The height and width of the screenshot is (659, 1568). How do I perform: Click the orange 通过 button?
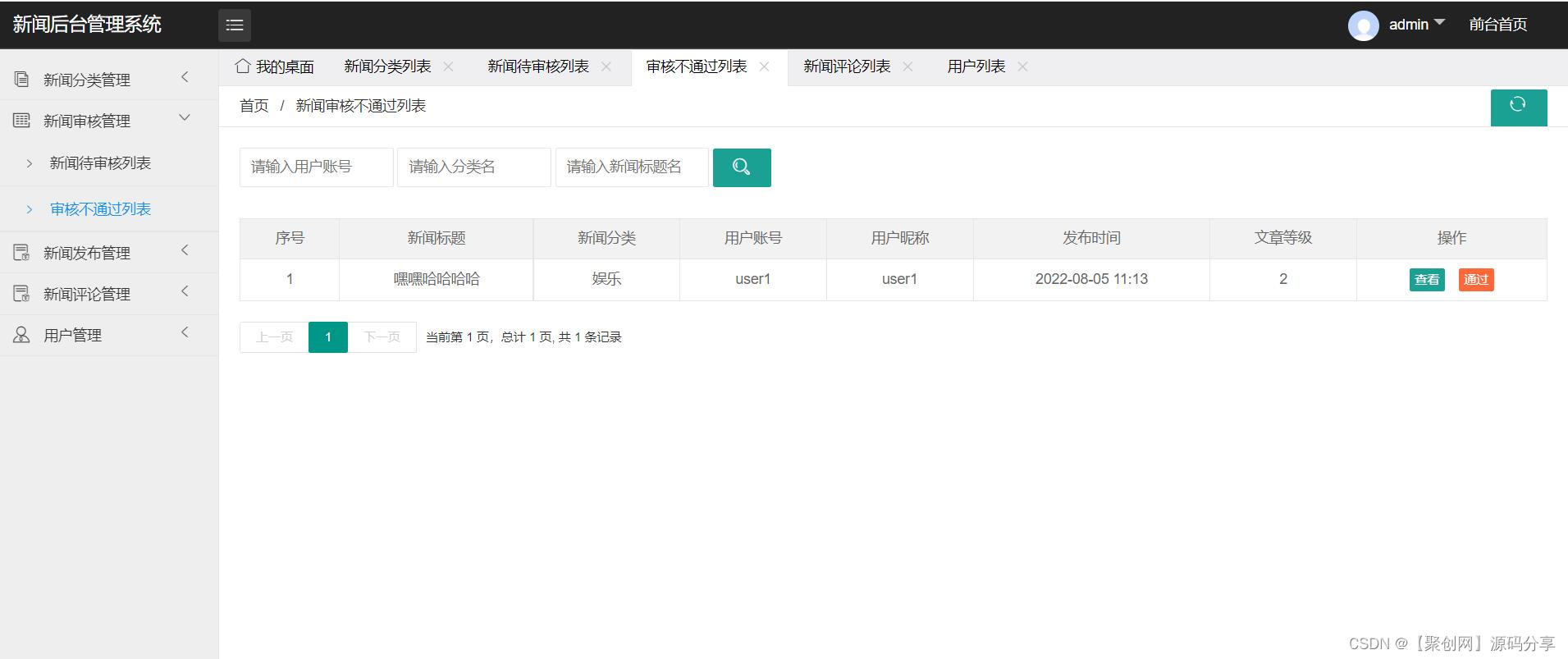click(x=1476, y=280)
